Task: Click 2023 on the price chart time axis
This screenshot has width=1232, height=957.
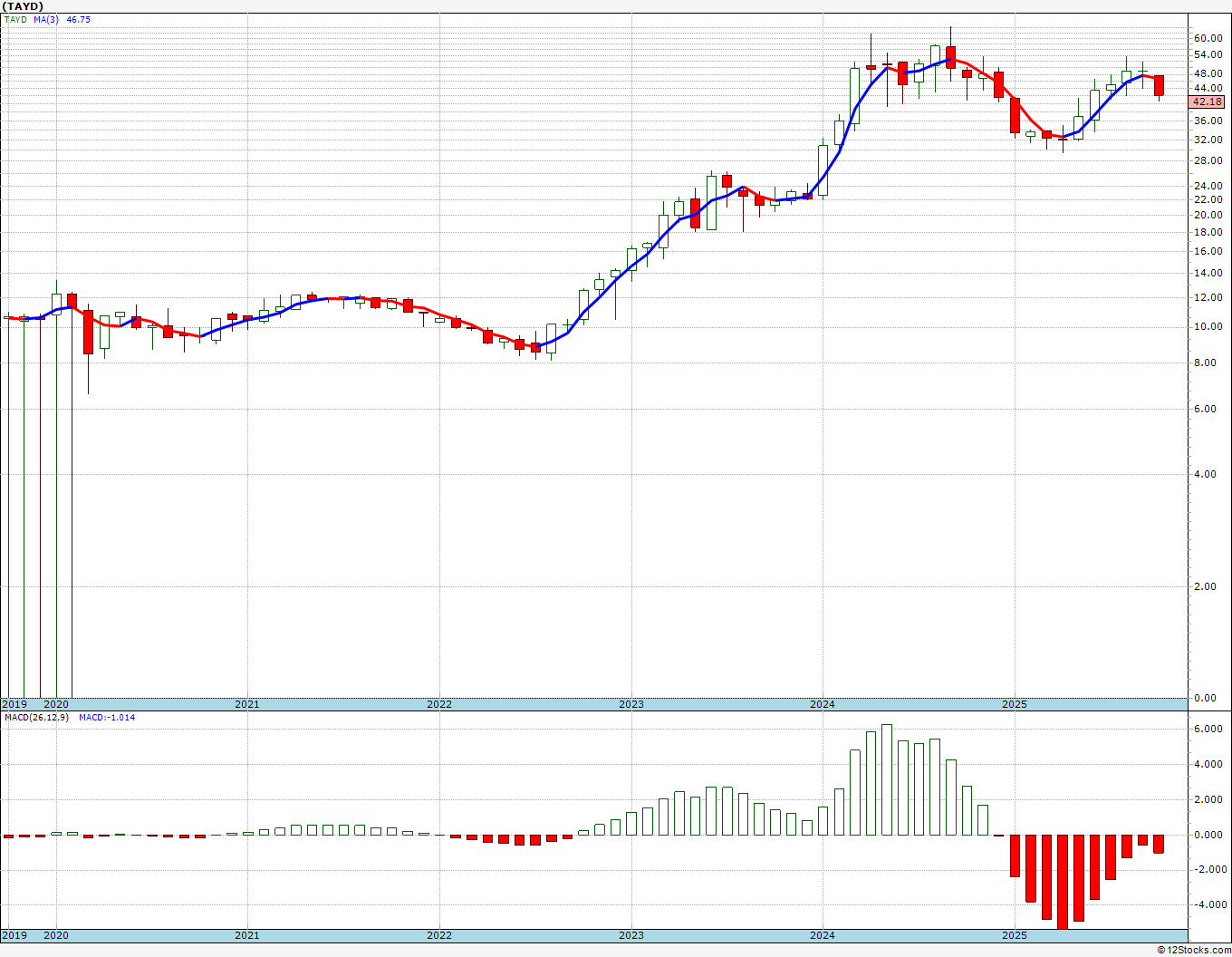Action: click(x=631, y=704)
